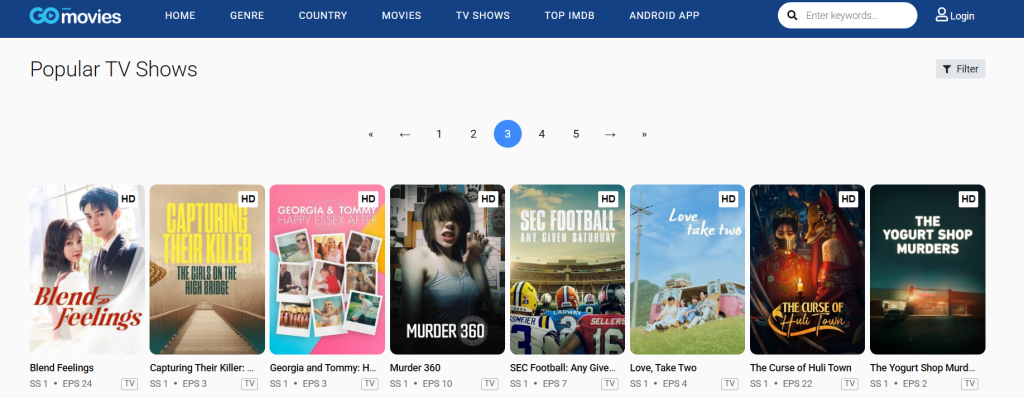This screenshot has height=398, width=1024.
Task: Click the HD badge on Georgia & Tommy poster
Action: click(x=368, y=199)
